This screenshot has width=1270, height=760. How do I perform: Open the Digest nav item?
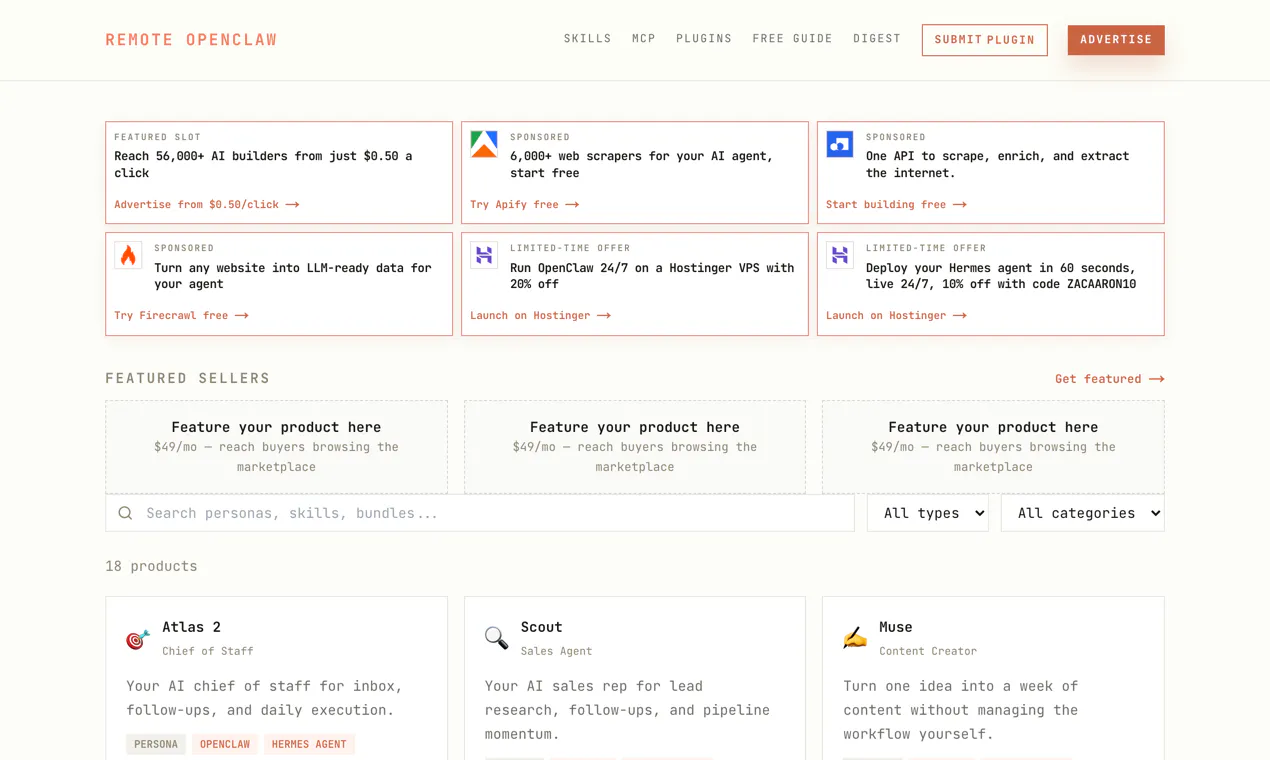click(x=877, y=39)
